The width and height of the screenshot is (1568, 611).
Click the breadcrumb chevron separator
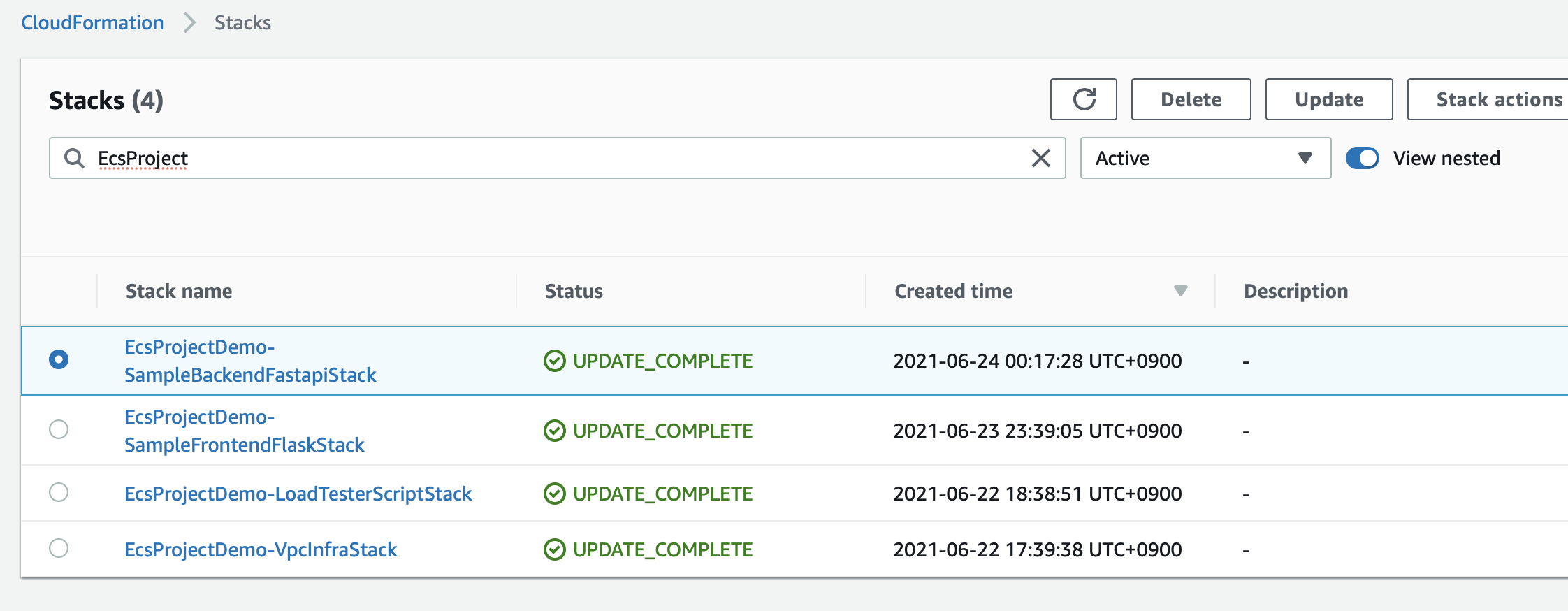(x=189, y=22)
